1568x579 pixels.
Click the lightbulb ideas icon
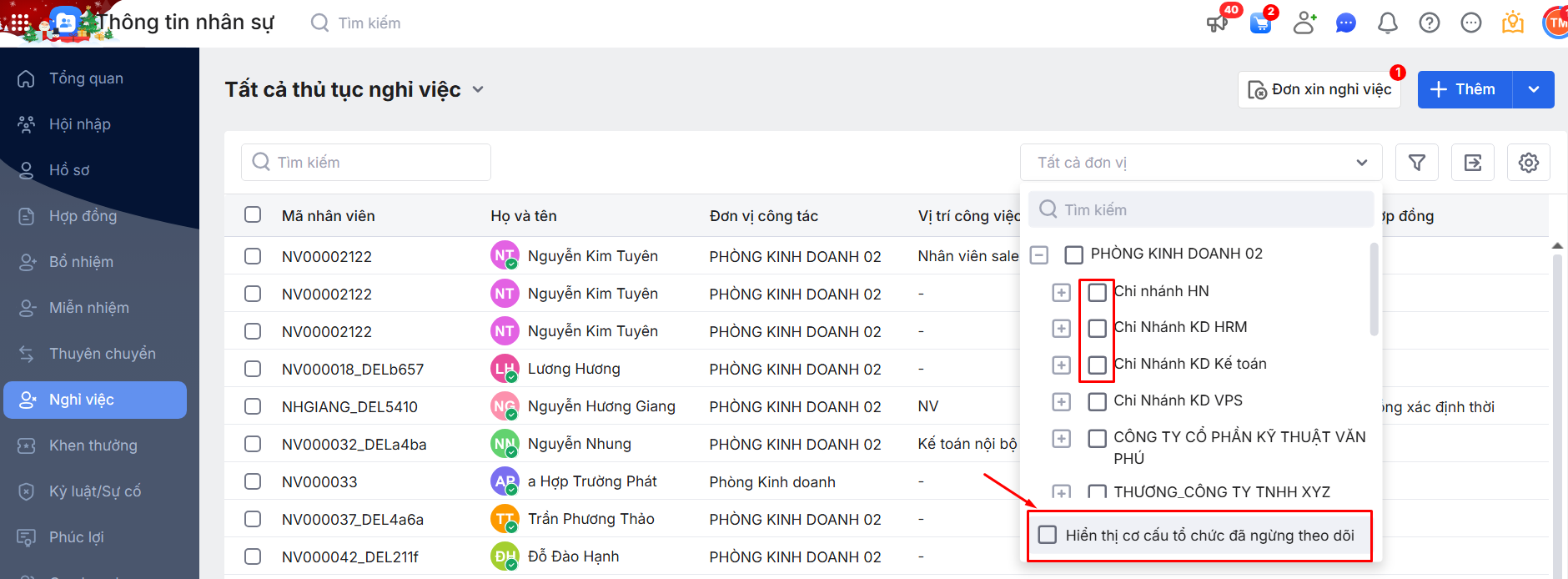coord(1513,23)
